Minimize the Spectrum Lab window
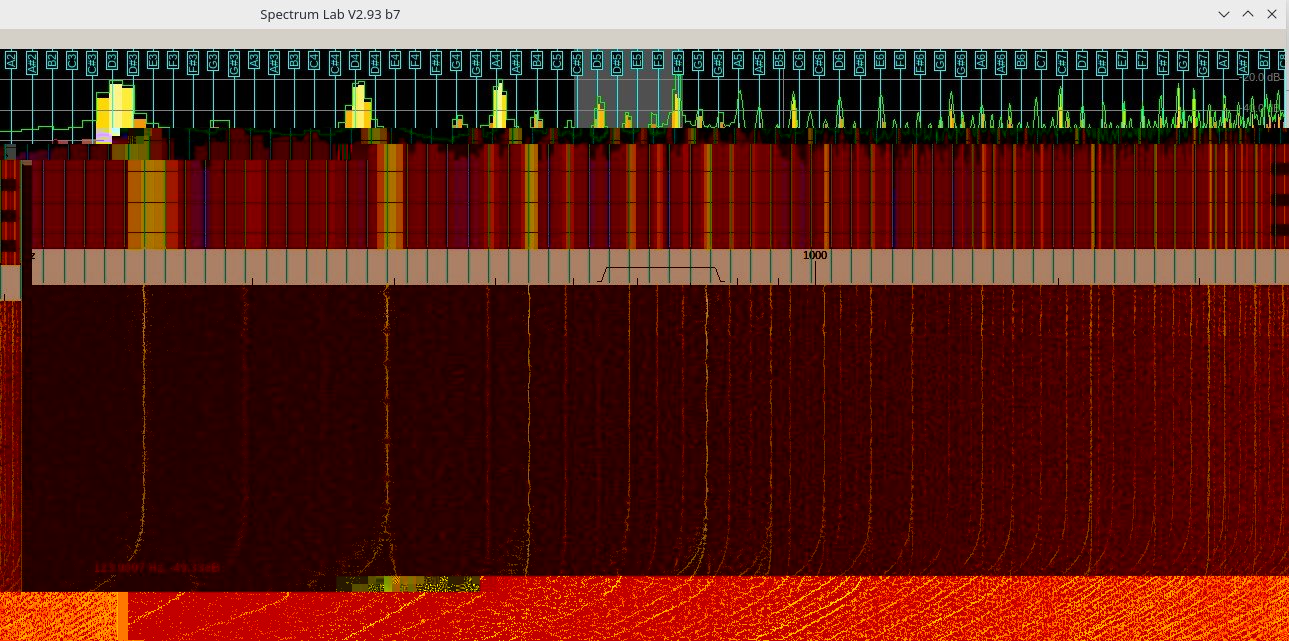The height and width of the screenshot is (641, 1289). [x=1224, y=14]
